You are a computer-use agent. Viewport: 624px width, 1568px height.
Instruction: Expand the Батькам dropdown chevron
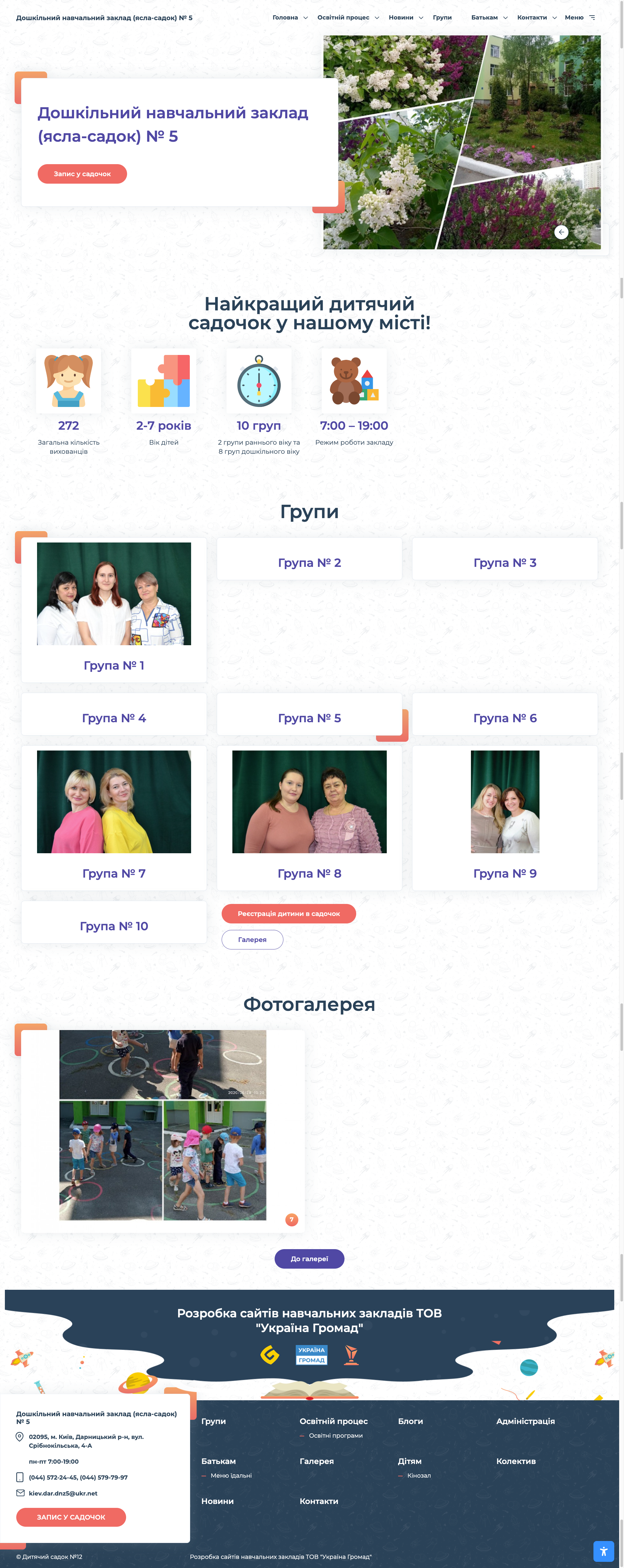click(505, 18)
